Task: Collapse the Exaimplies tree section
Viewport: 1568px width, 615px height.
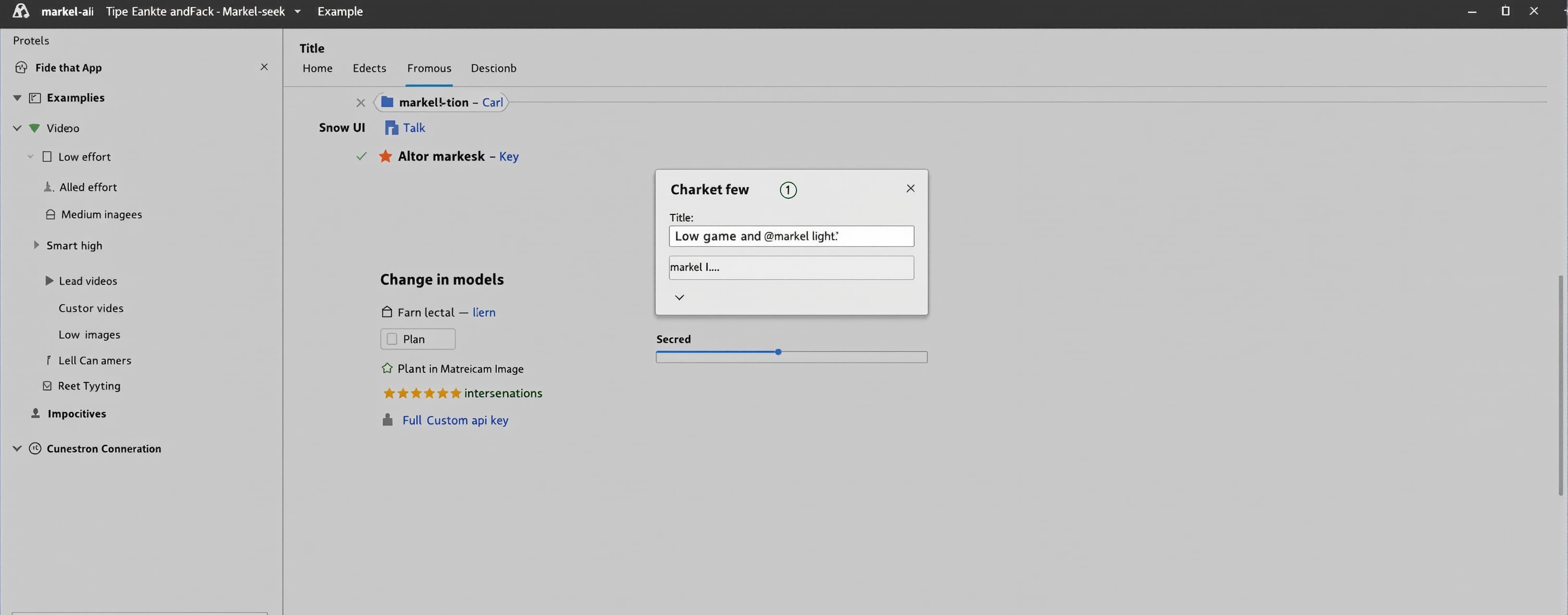Action: (17, 98)
